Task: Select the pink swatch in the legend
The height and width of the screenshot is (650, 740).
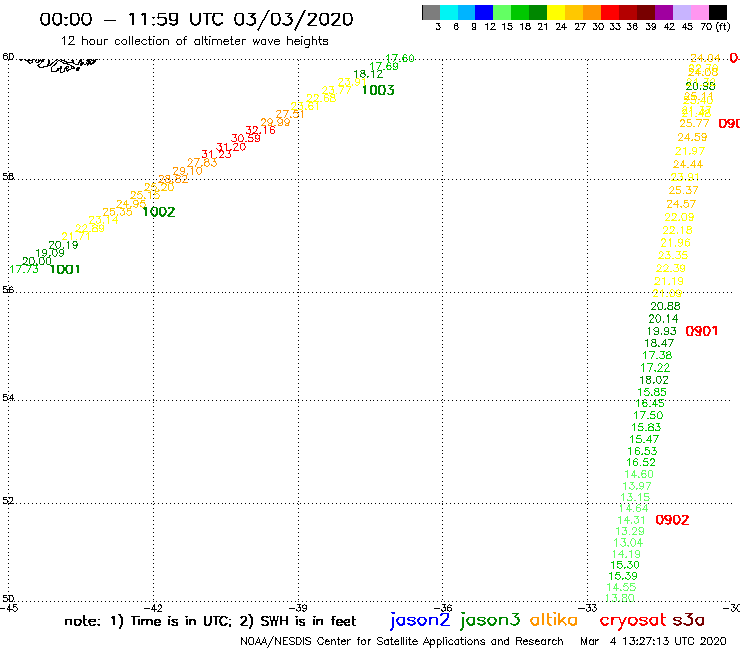Action: (699, 12)
